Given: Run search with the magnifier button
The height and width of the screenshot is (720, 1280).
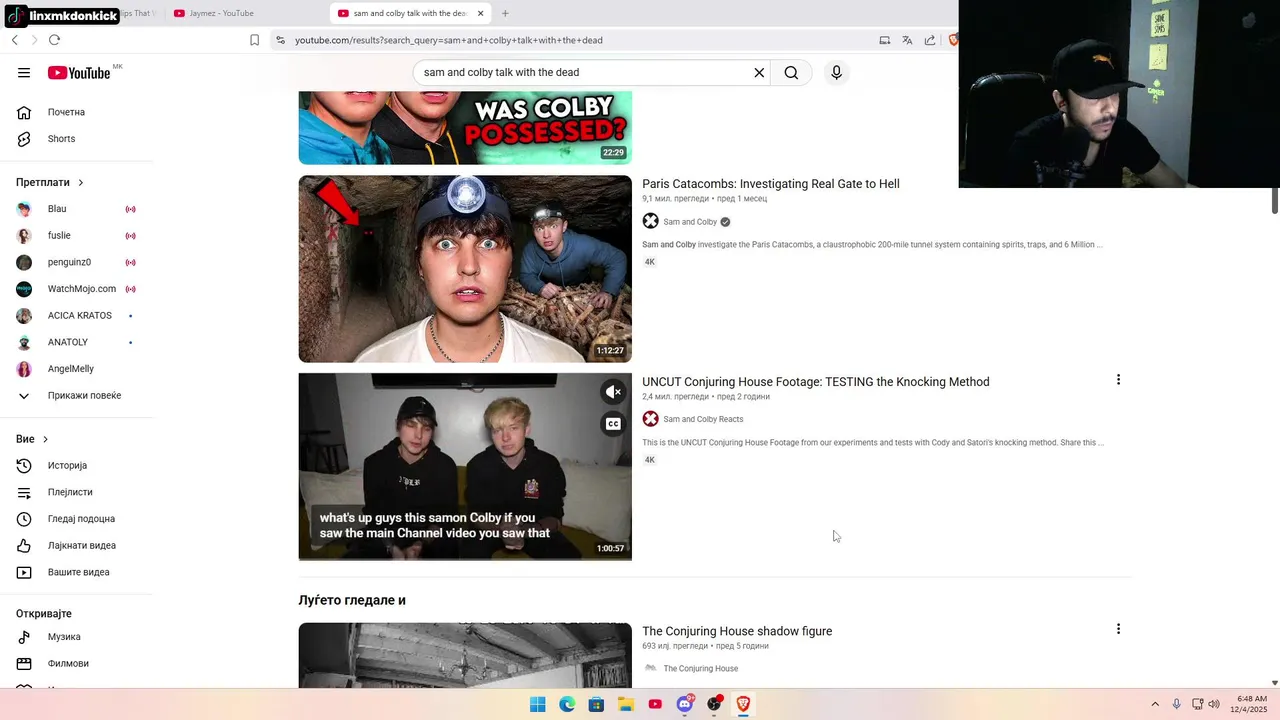Looking at the screenshot, I should tap(791, 72).
